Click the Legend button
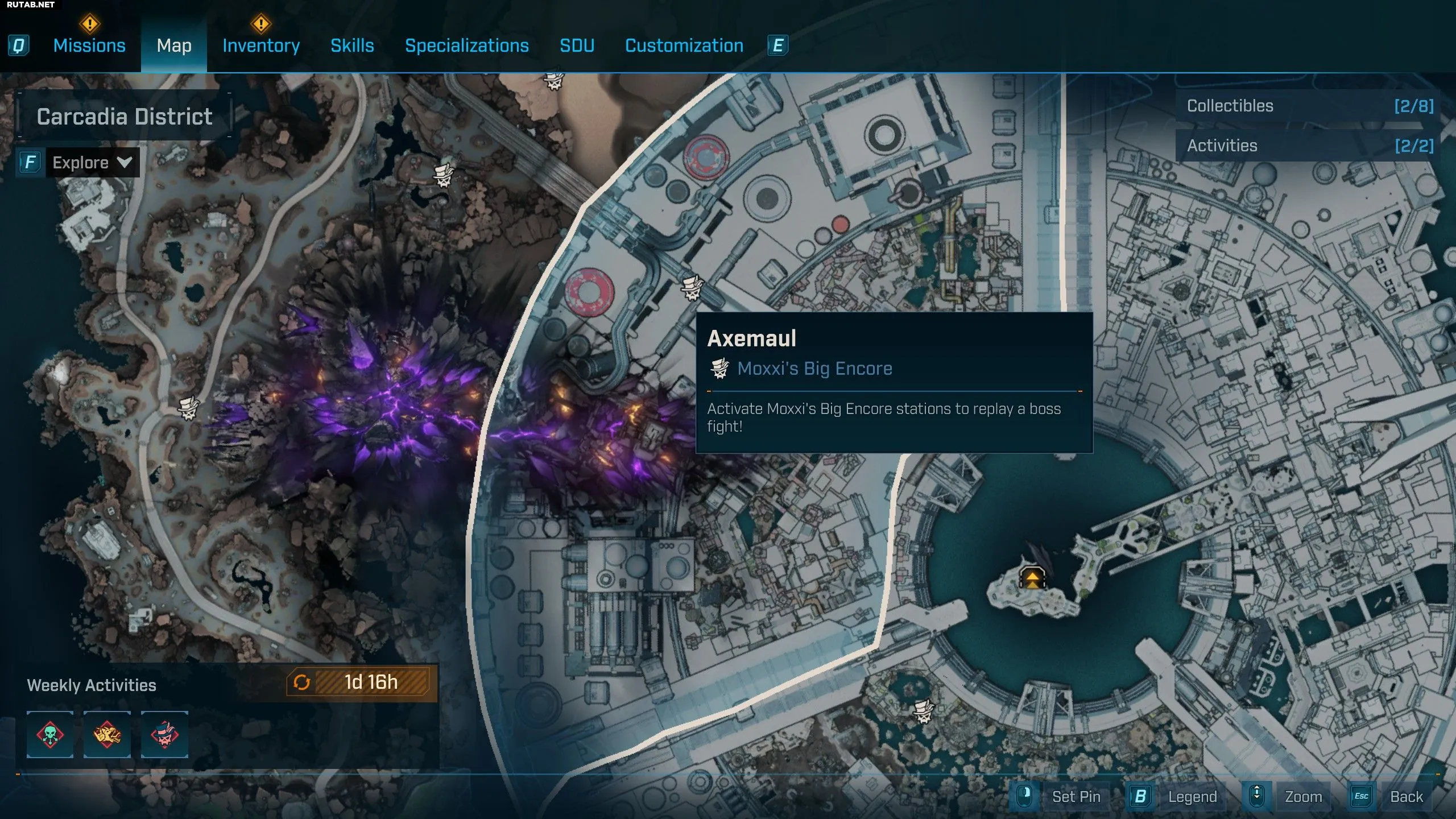 (x=1173, y=796)
